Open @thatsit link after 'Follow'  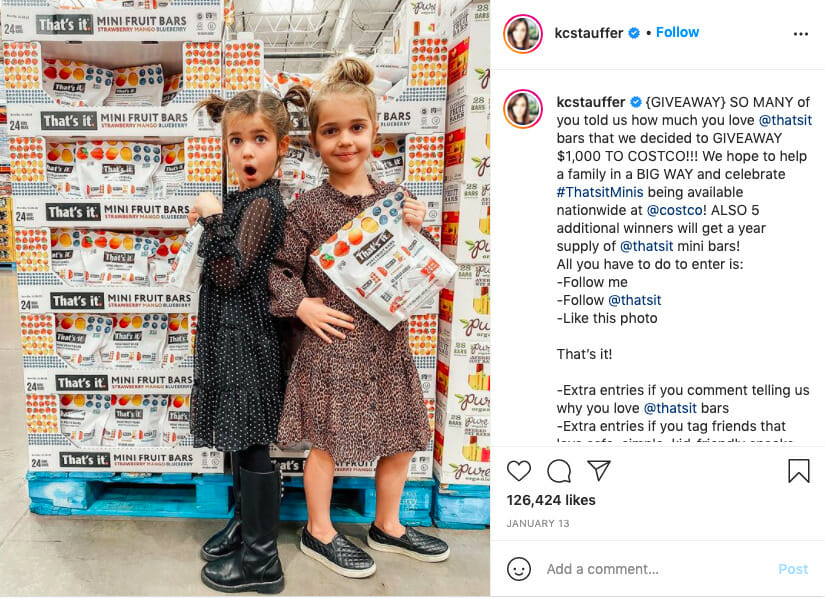tap(635, 300)
